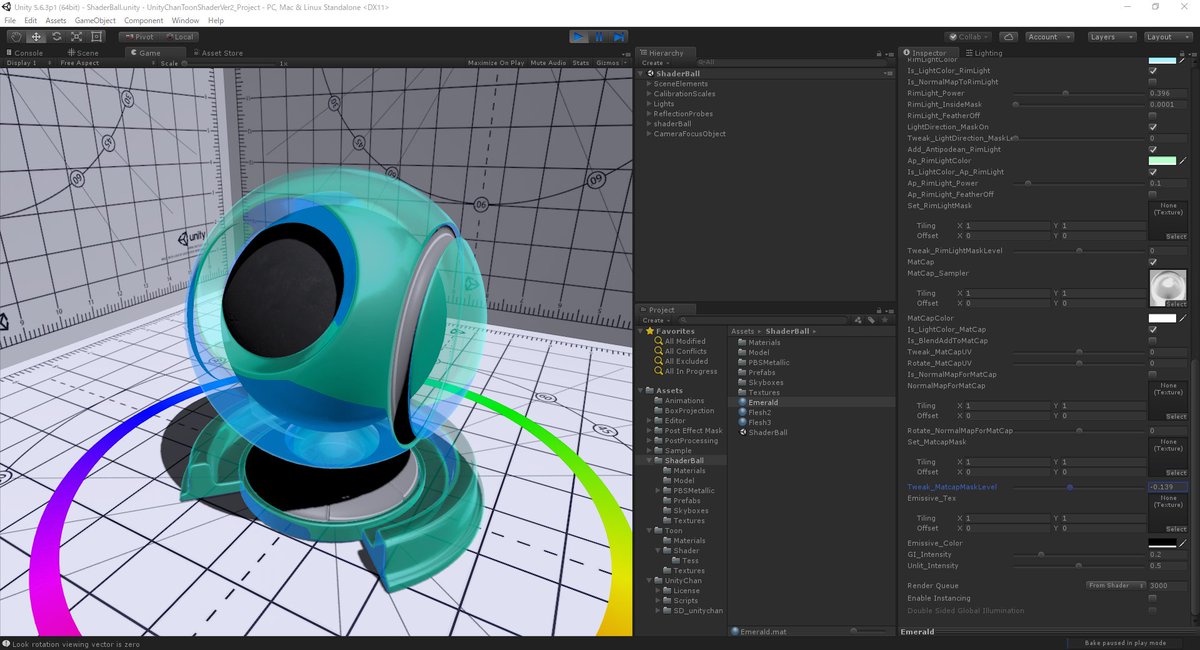Open the Emissive_Color swatch
Image resolution: width=1200 pixels, height=650 pixels.
pos(1162,543)
